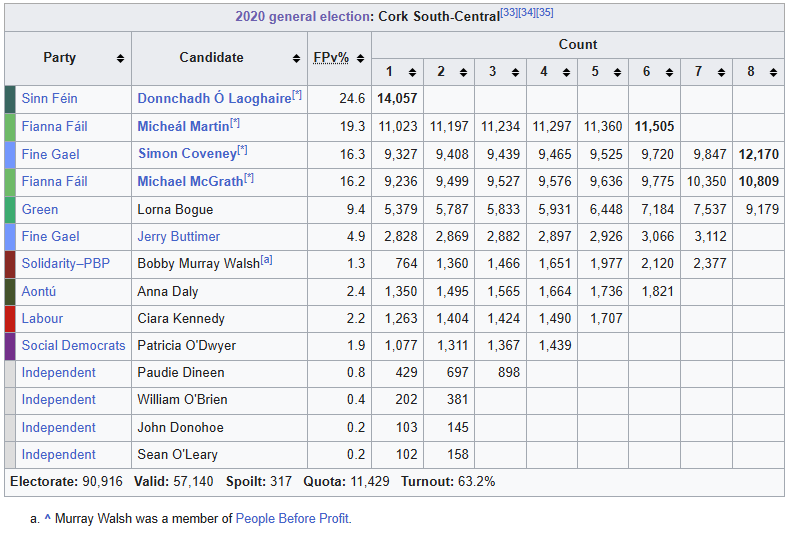
Task: Open Independent link in John Donohoe row
Action: pyautogui.click(x=58, y=428)
